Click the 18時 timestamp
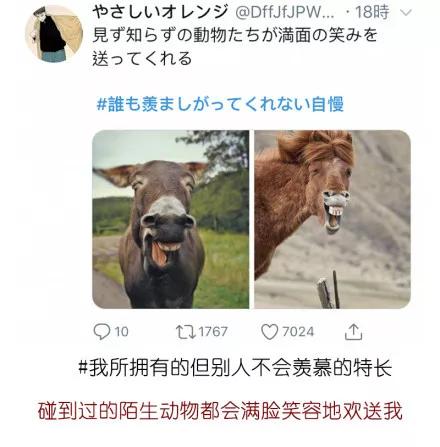 [x=373, y=12]
